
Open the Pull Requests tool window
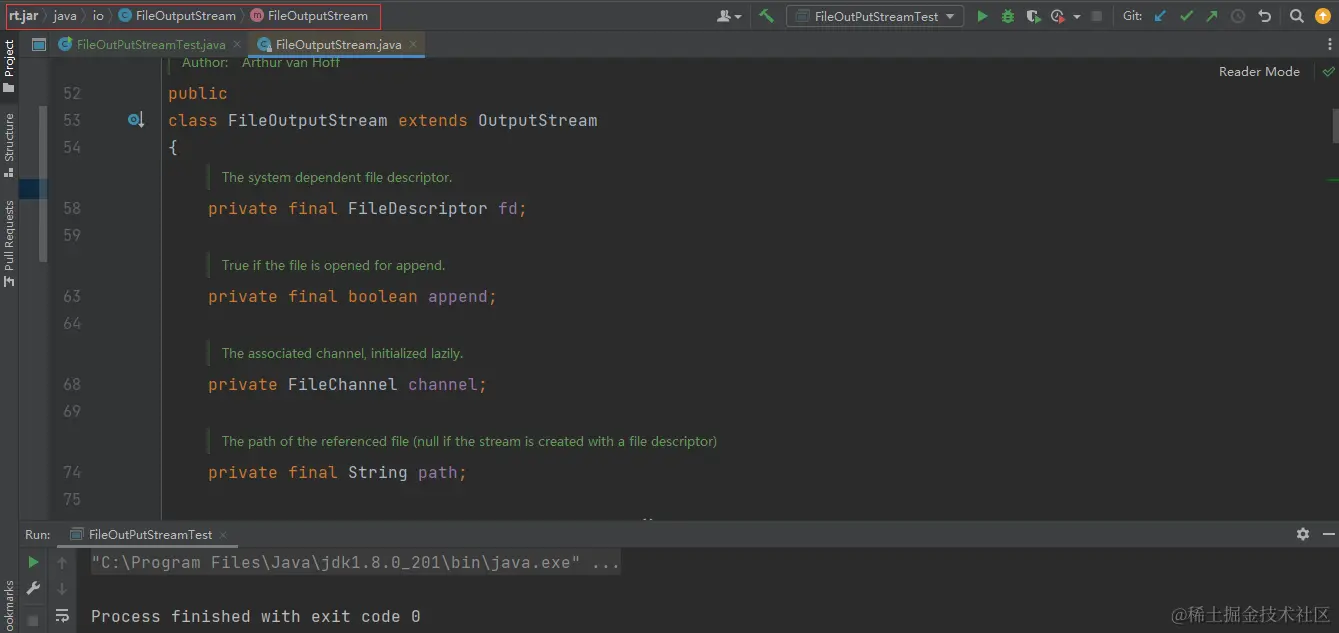coord(9,243)
